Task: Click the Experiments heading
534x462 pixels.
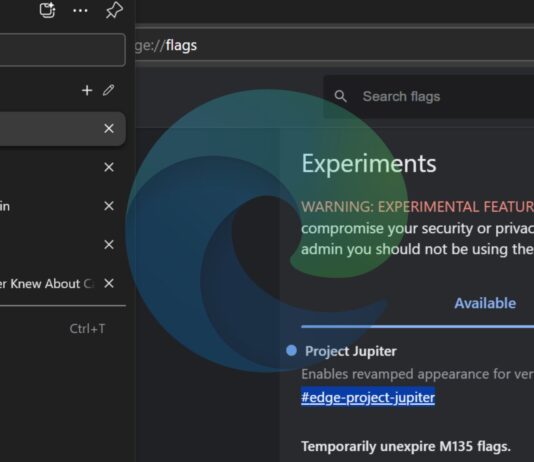Action: click(x=369, y=164)
